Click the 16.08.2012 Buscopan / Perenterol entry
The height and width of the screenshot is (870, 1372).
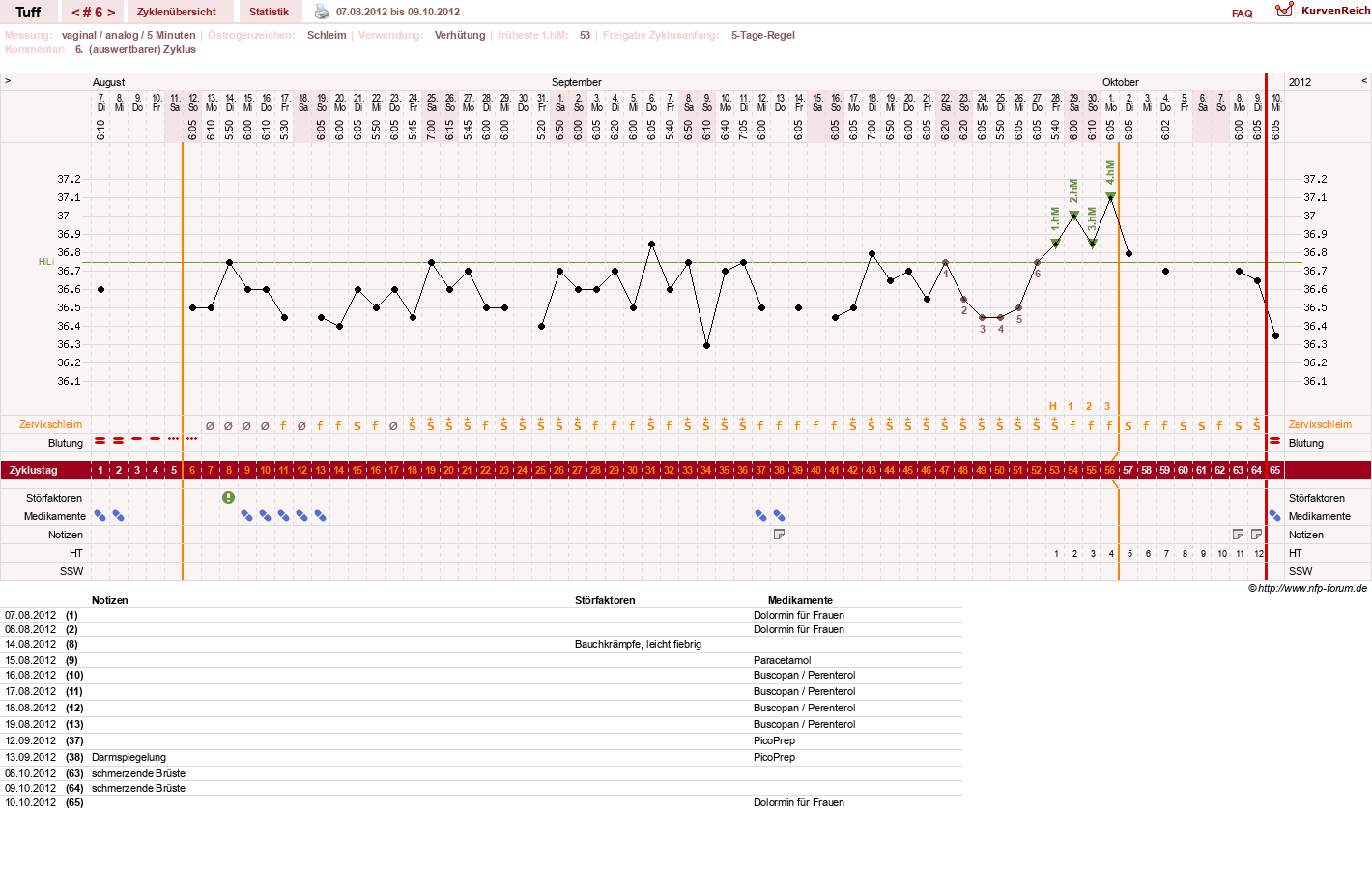(x=804, y=675)
